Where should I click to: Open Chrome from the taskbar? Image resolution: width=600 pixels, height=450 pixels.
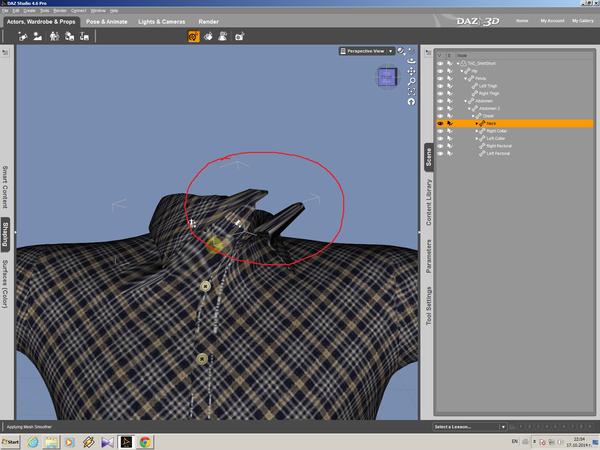tap(145, 442)
